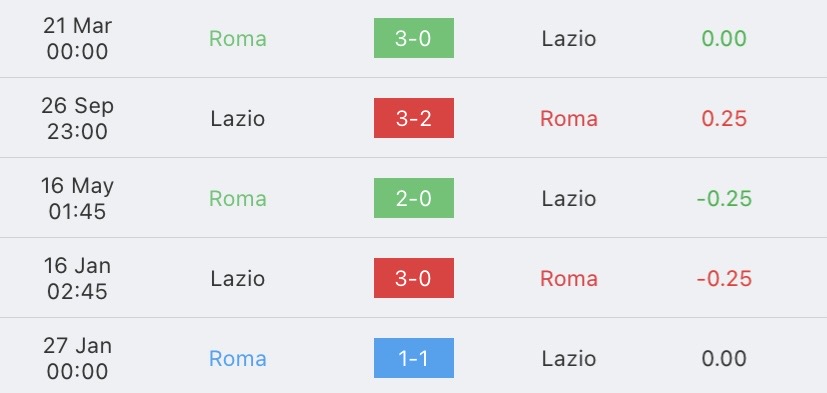Select the red 3-2 score badge
Viewport: 827px width, 393px height.
coord(414,118)
